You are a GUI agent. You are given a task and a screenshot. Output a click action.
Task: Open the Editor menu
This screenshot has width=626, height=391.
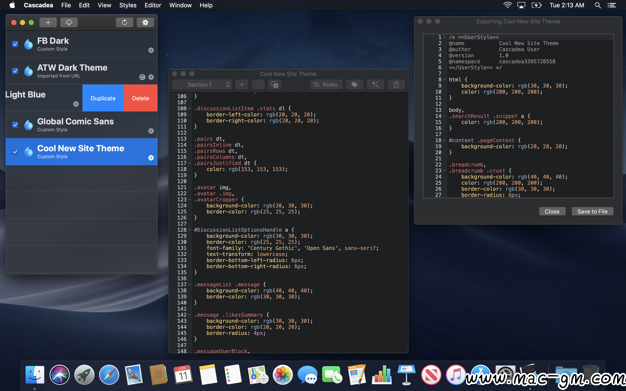point(153,5)
